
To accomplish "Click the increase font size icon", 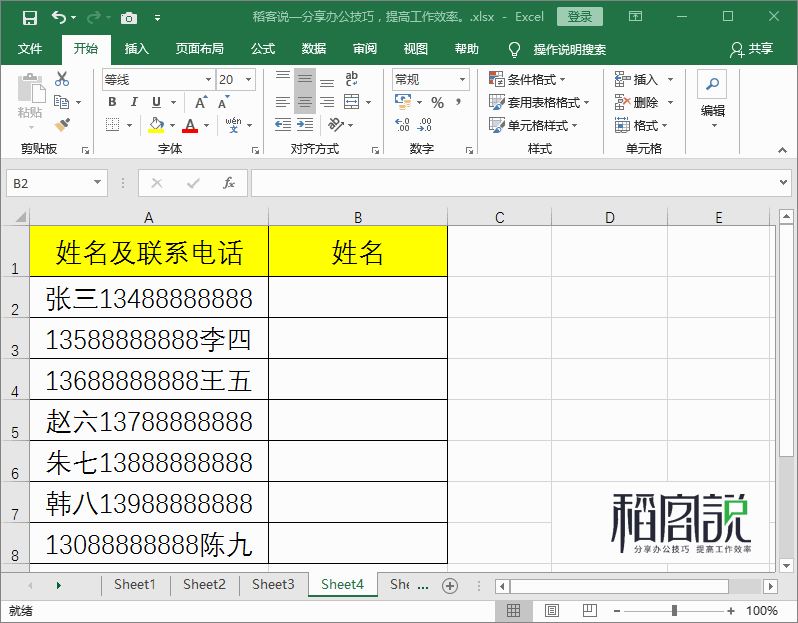I will (201, 102).
